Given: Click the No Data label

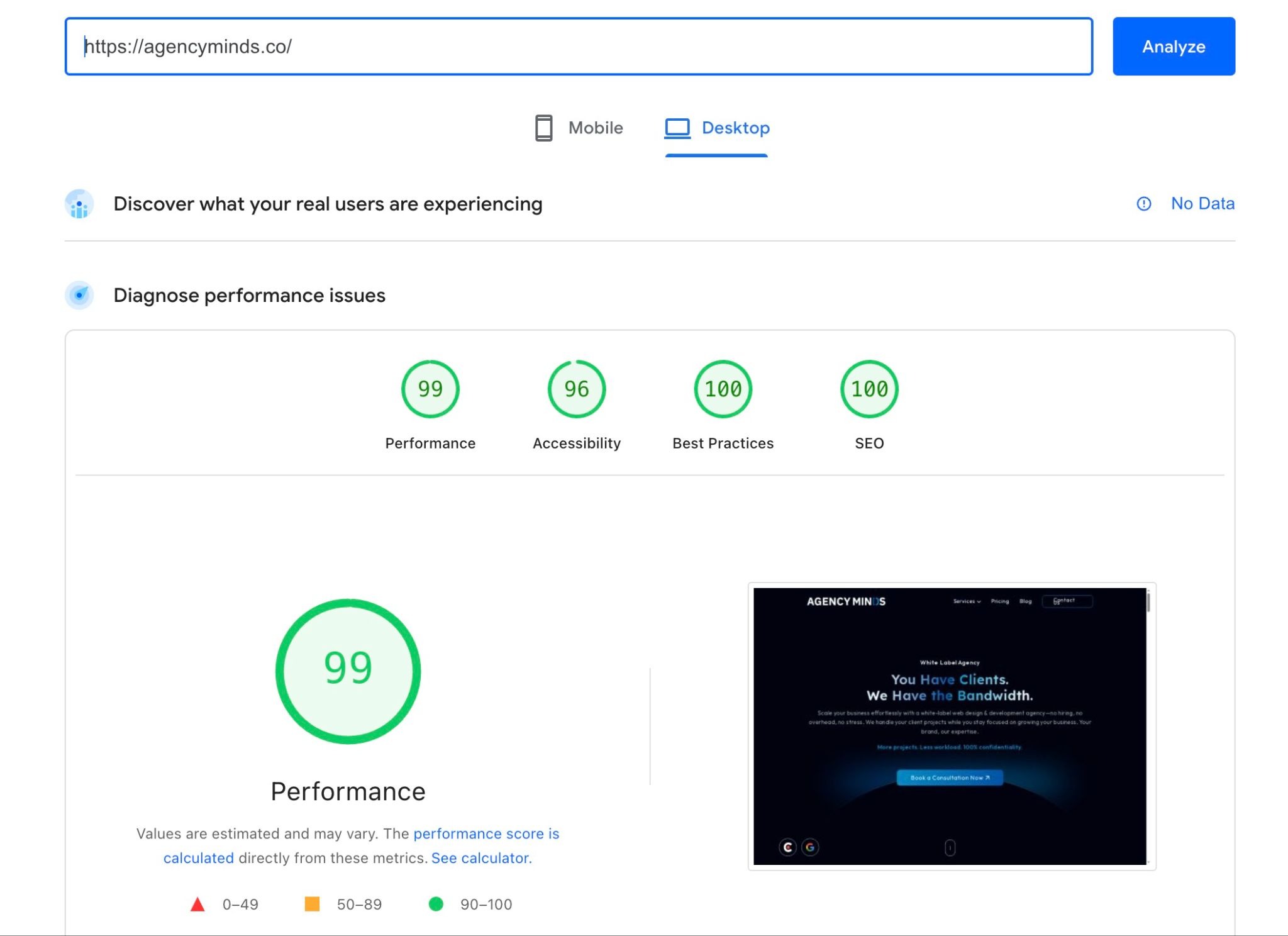Looking at the screenshot, I should (1202, 204).
